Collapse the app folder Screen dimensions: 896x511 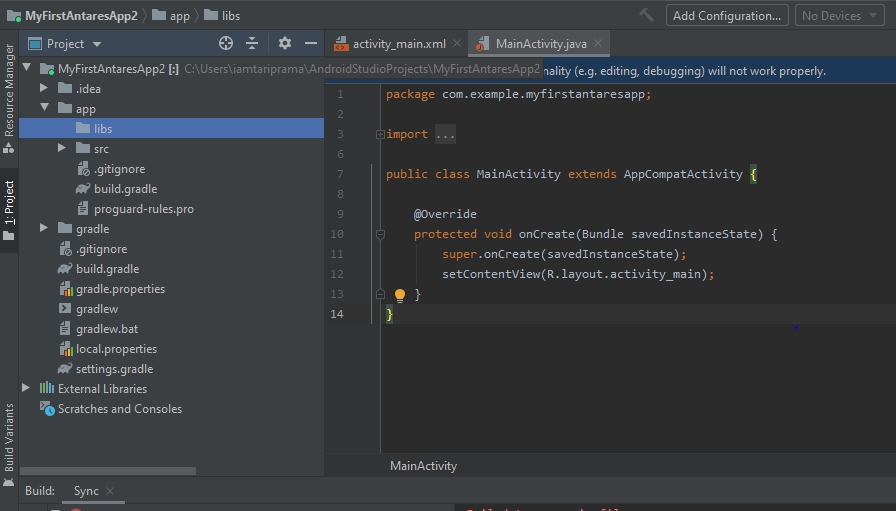44,109
